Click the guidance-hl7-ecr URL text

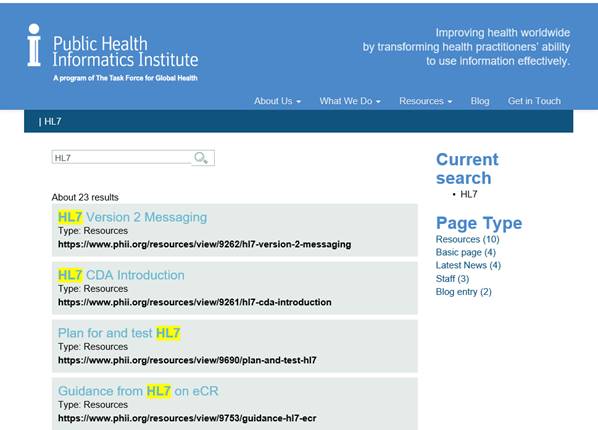pyautogui.click(x=187, y=418)
